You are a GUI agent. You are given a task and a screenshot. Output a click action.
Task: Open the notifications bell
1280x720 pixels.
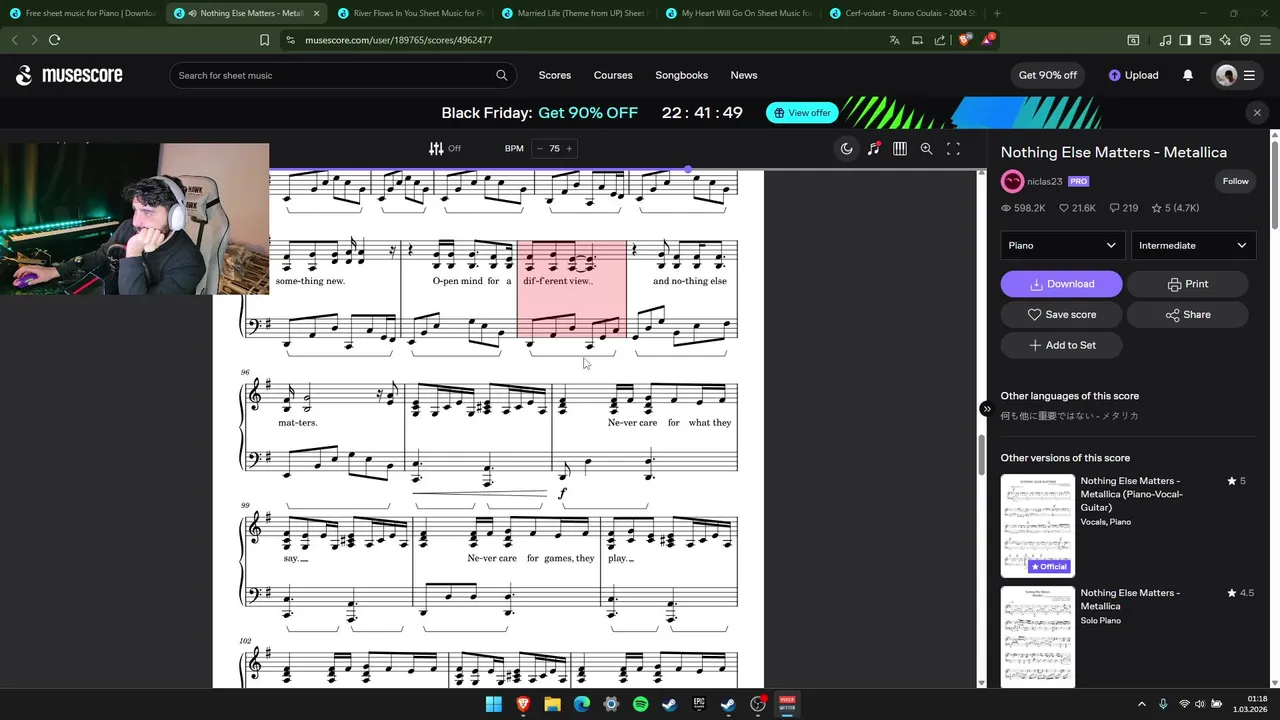(1188, 75)
